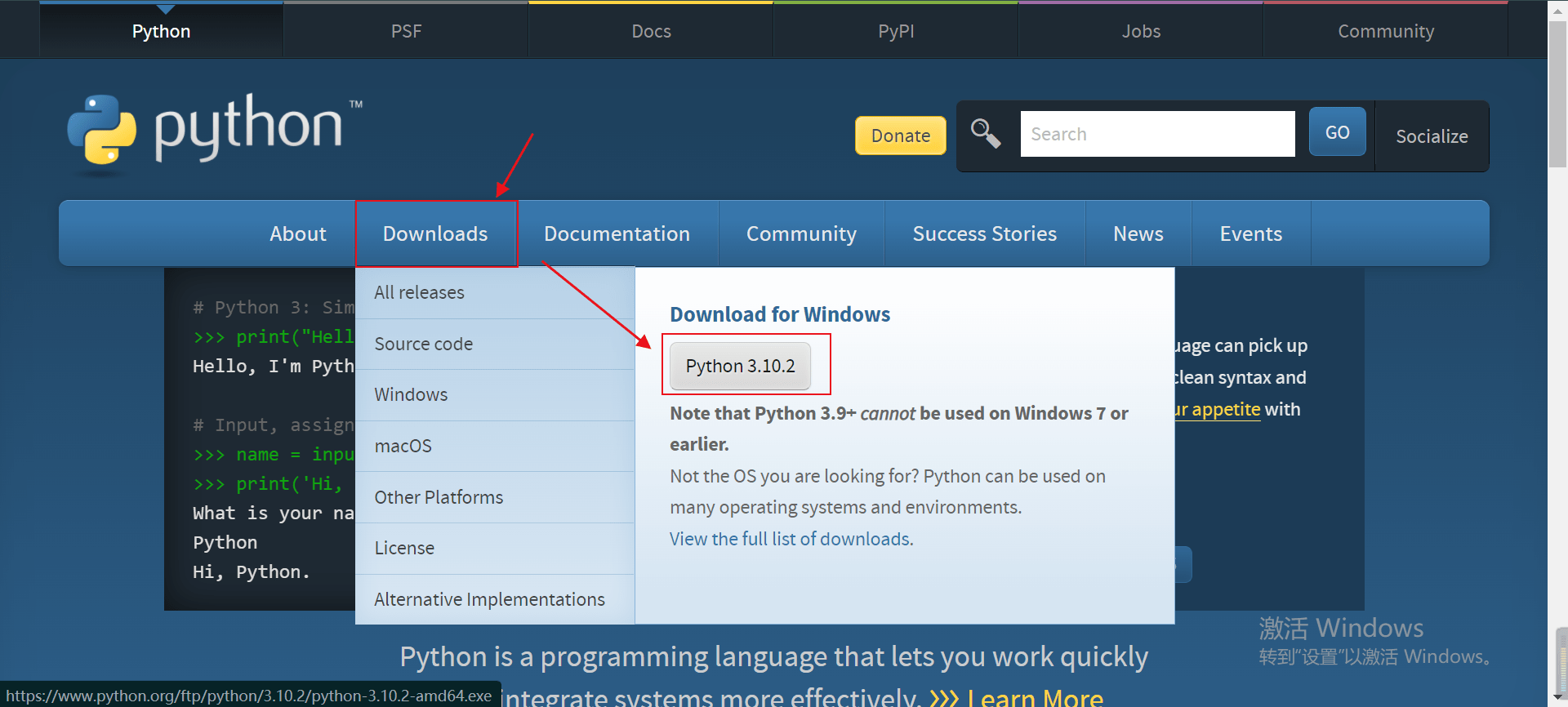Focus the Search input field
This screenshot has height=707, width=1568.
tap(1157, 134)
